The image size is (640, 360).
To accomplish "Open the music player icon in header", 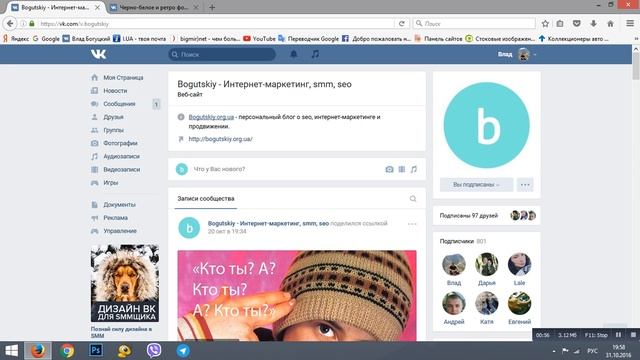I will click(x=315, y=54).
